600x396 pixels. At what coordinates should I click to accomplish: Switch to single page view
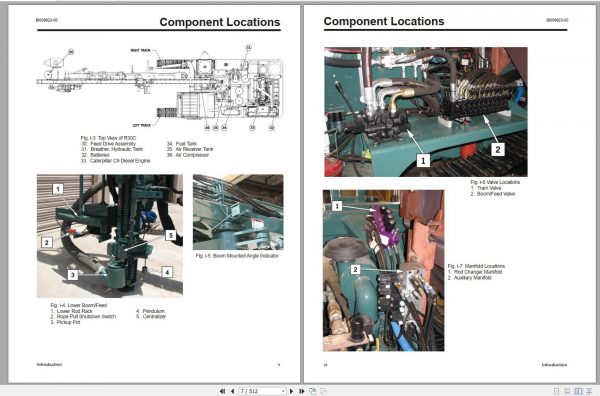pos(556,391)
